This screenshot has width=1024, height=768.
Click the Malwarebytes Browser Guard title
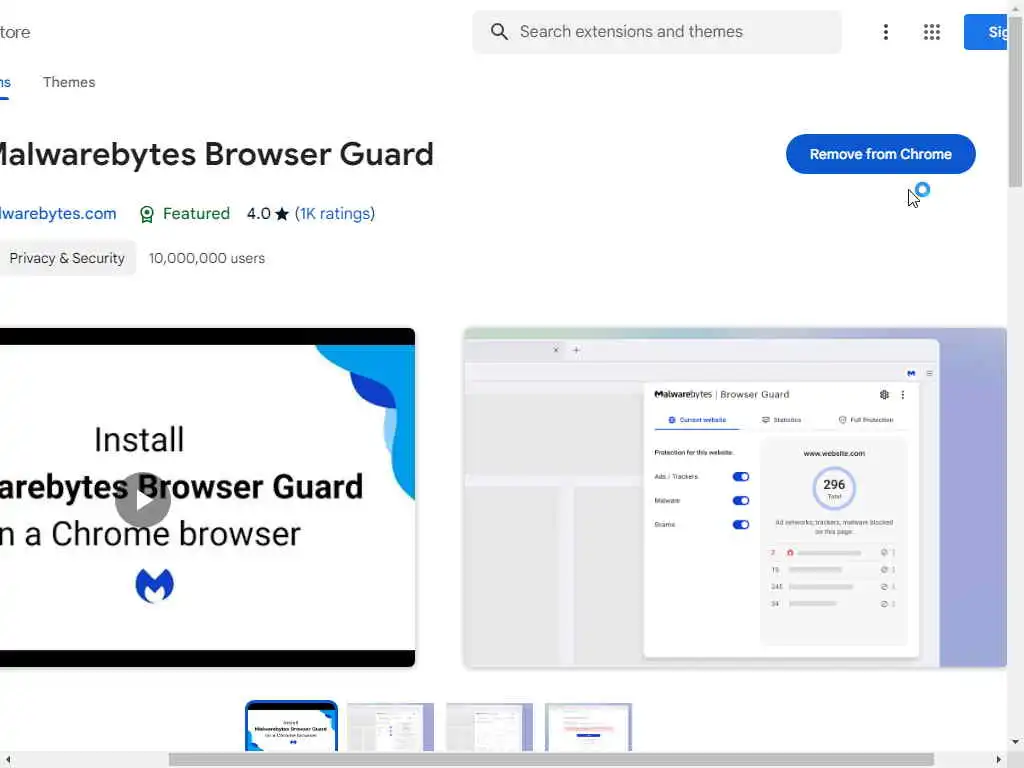pos(216,154)
